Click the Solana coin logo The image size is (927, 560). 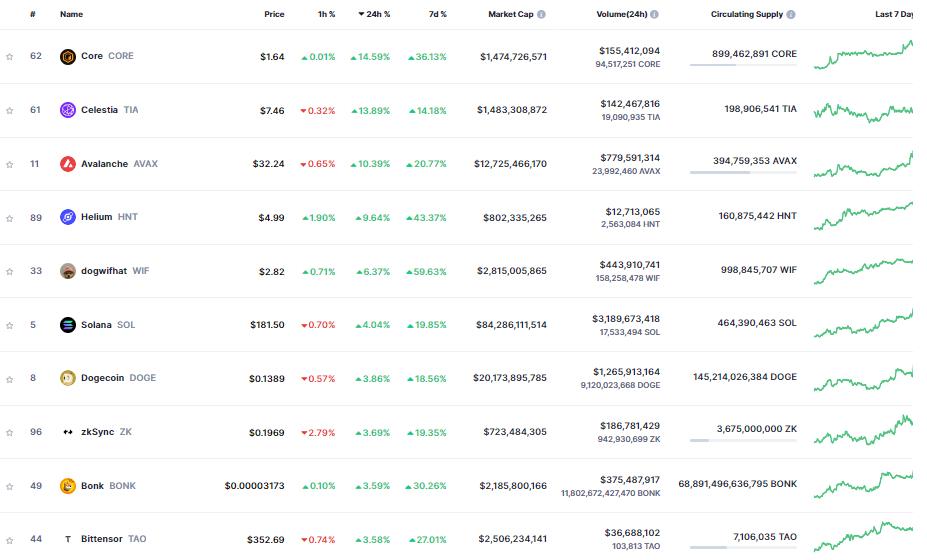click(x=68, y=325)
